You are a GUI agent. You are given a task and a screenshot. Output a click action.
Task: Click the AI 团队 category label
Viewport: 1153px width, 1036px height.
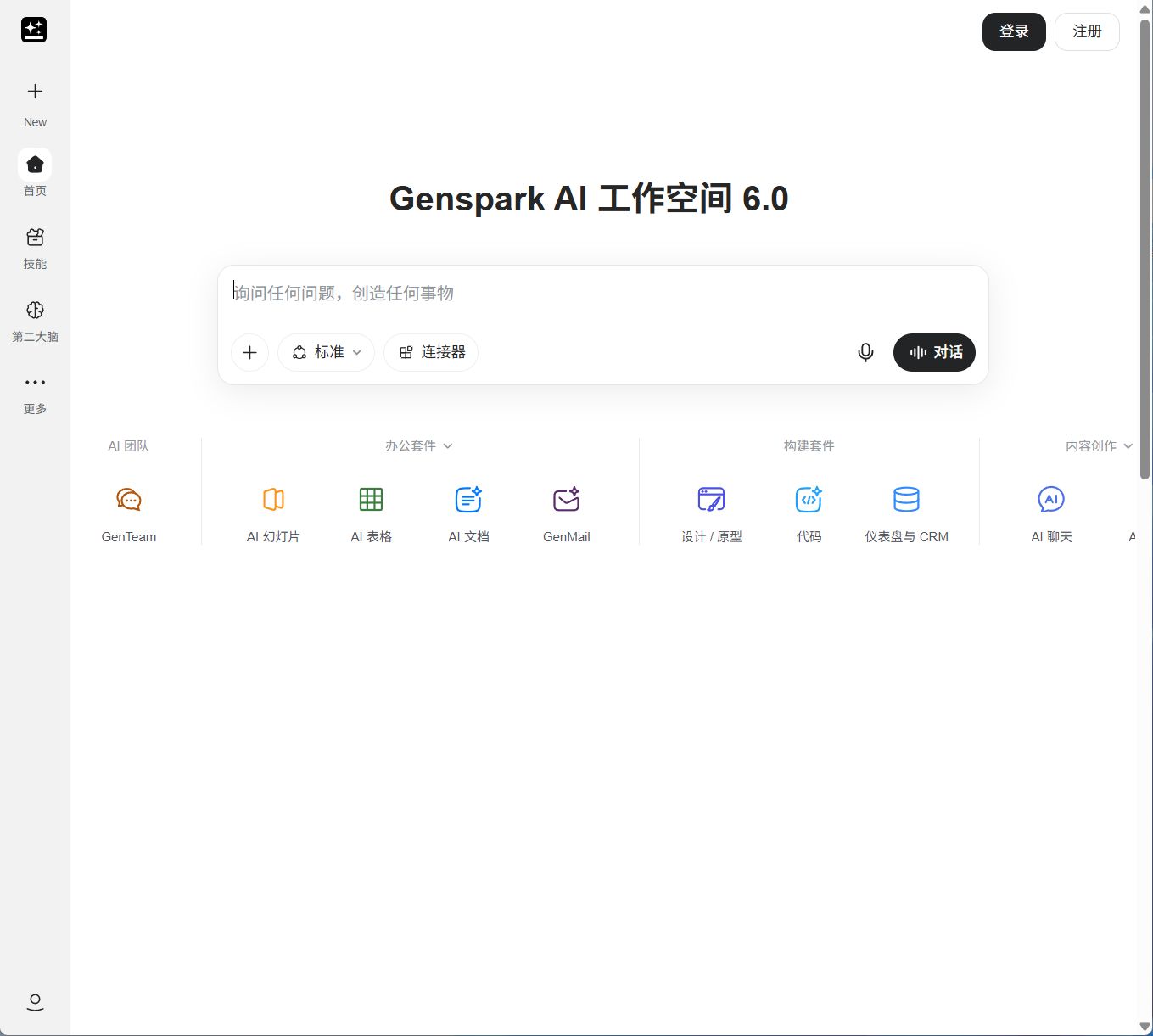128,445
